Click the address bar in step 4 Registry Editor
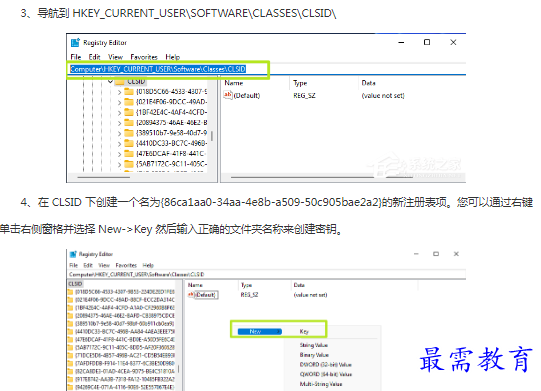The width and height of the screenshot is (541, 391). pos(266,274)
